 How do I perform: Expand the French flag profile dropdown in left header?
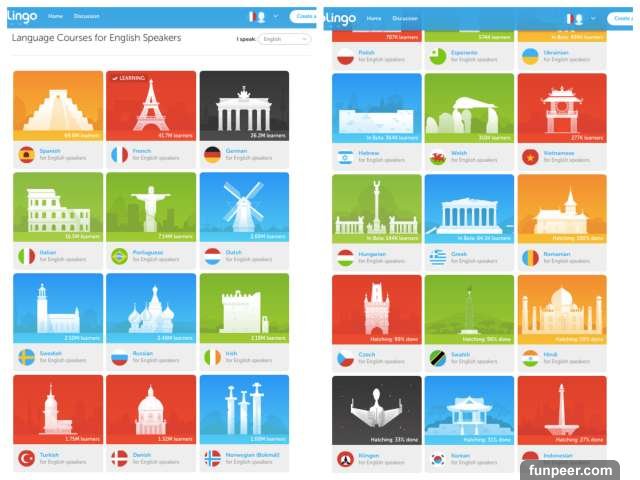pyautogui.click(x=276, y=17)
